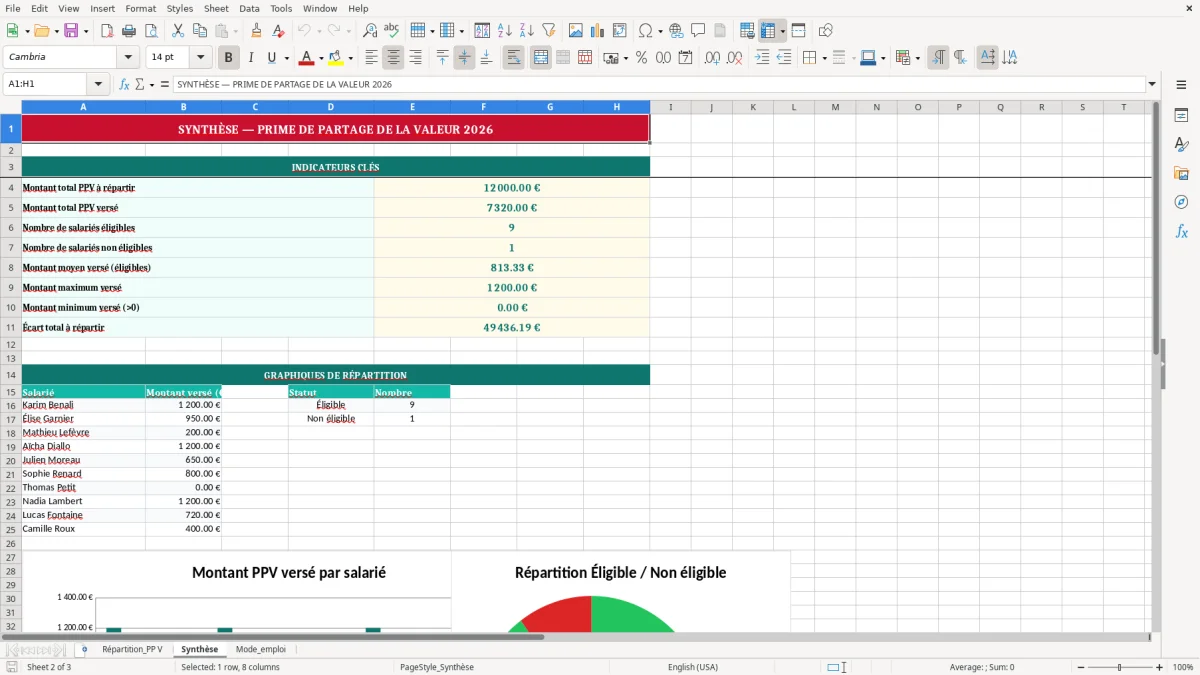The height and width of the screenshot is (675, 1200).
Task: Open the Font Color dropdown arrow
Action: (321, 58)
